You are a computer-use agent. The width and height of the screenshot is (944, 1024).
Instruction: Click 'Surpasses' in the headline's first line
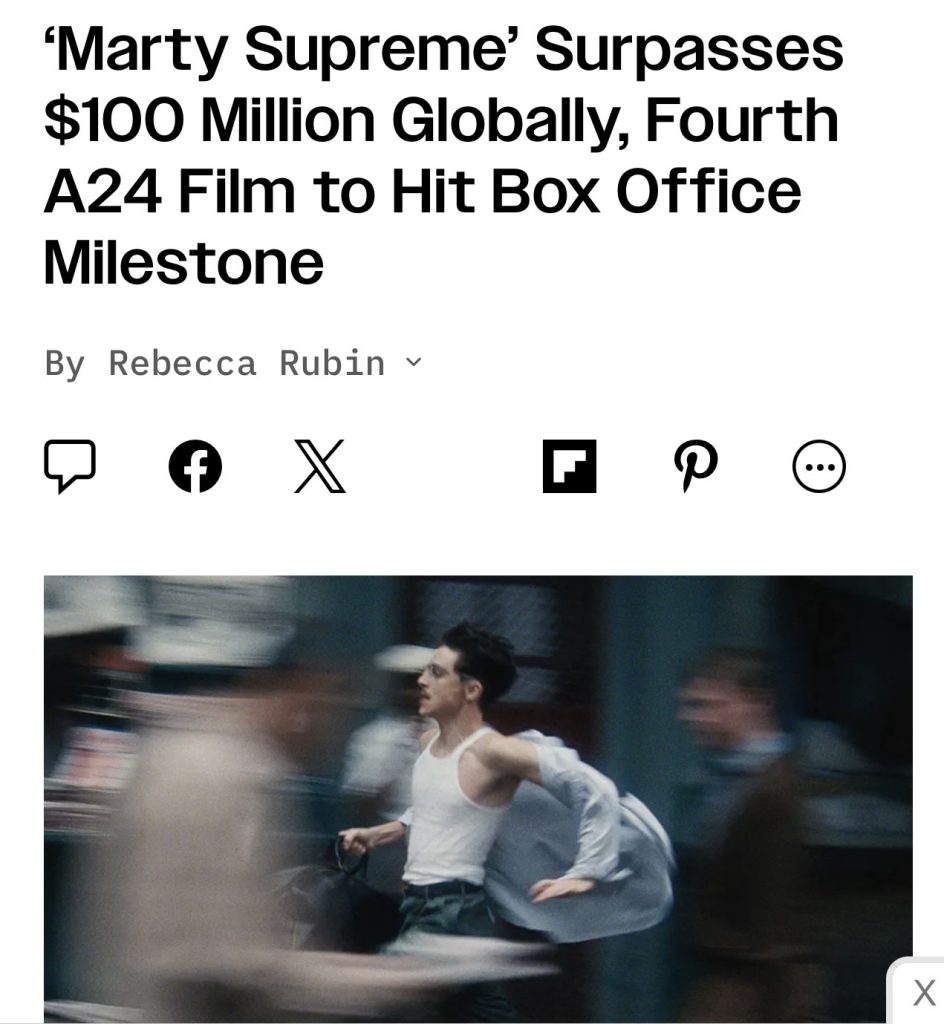coord(689,52)
